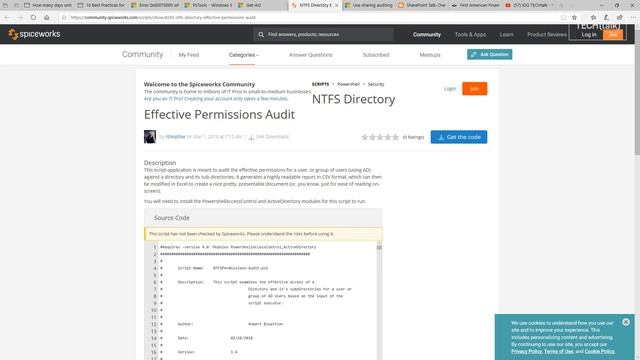
Task: Open the Subscribed section
Action: 376,55
